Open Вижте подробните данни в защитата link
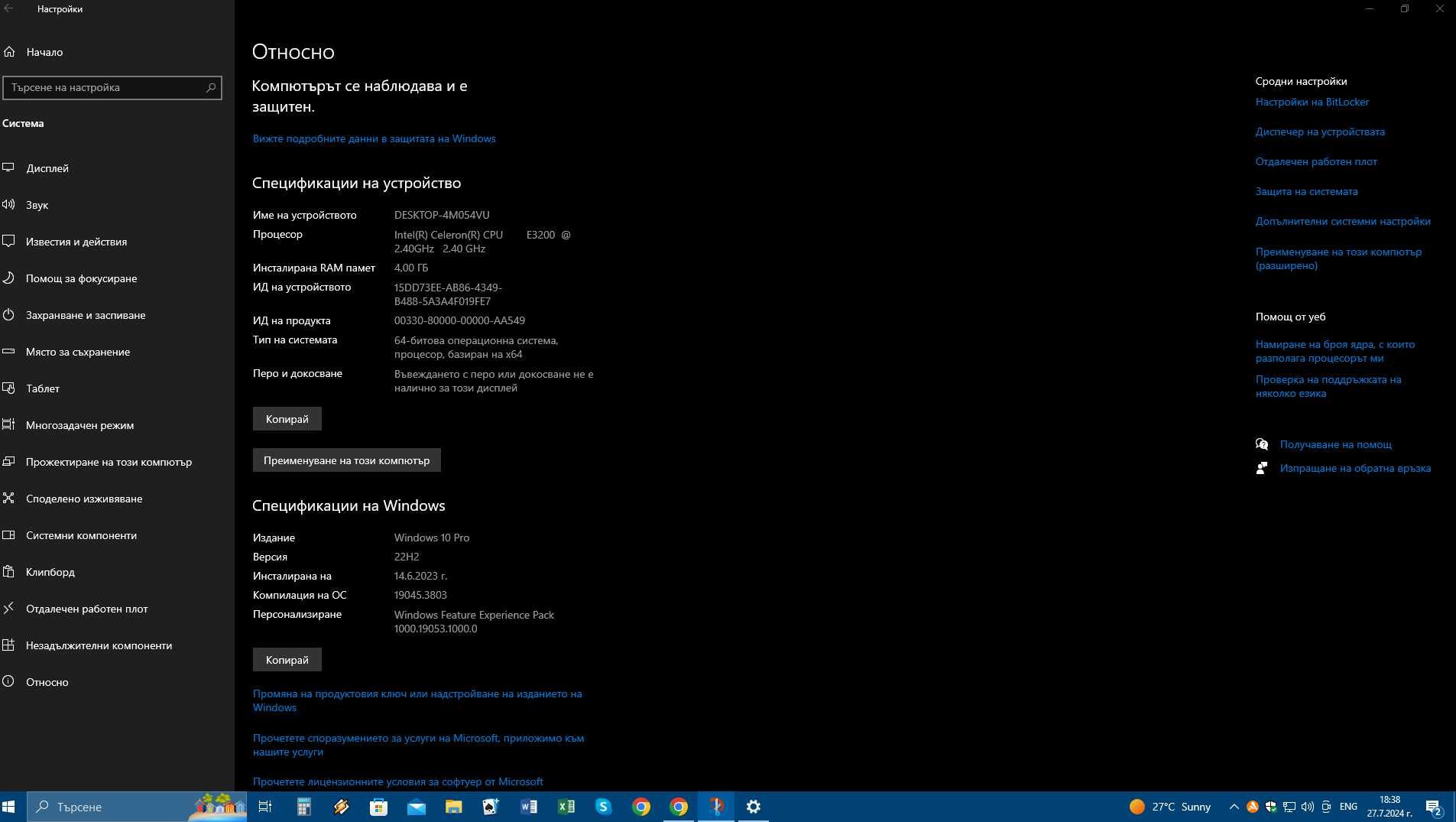 374,138
